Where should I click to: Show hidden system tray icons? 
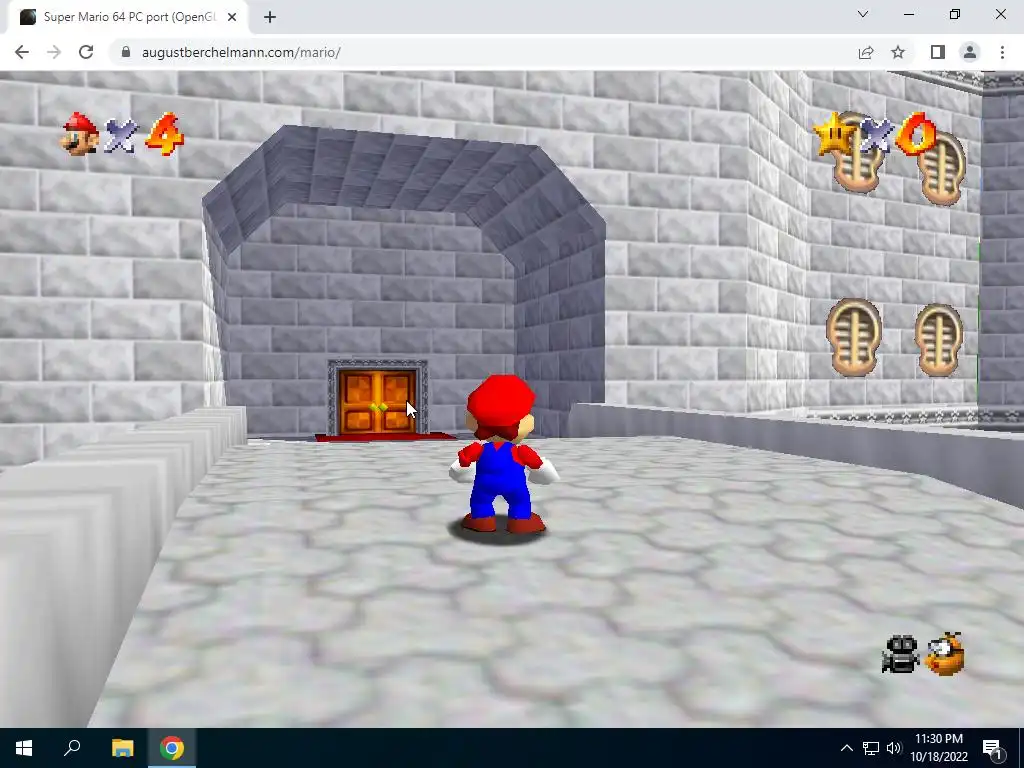tap(846, 748)
